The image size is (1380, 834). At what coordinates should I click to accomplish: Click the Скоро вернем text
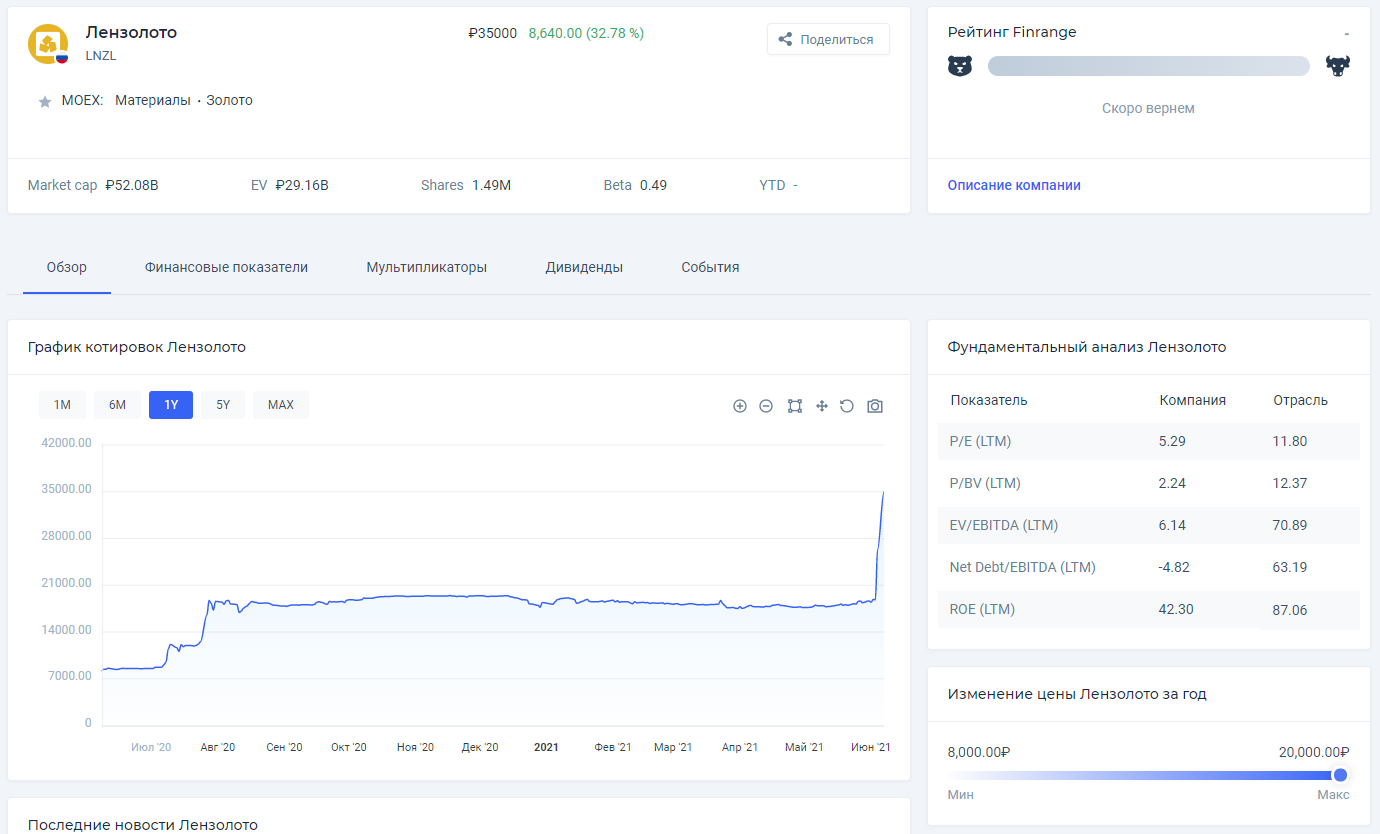pyautogui.click(x=1148, y=108)
